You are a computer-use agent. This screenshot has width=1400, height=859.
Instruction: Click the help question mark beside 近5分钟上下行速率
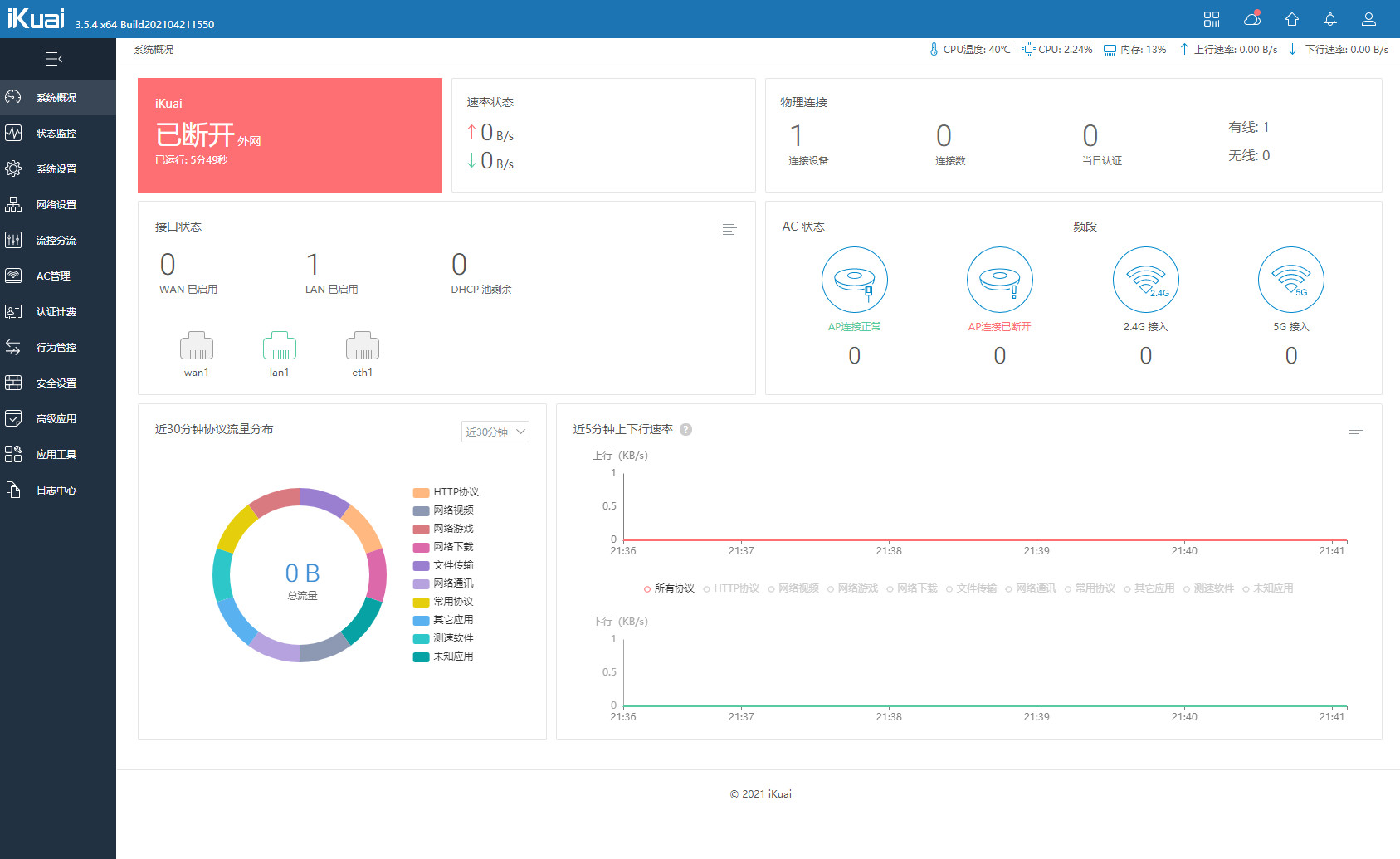click(686, 429)
